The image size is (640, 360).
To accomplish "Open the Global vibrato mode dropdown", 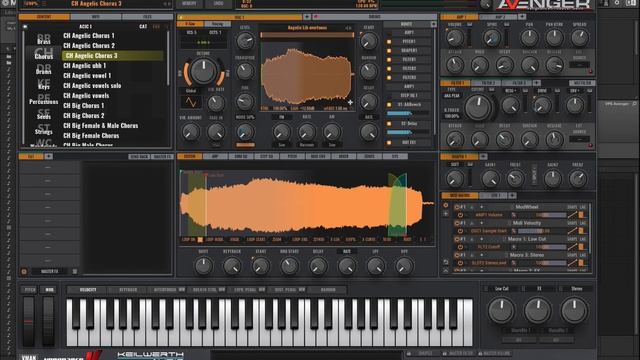I will pos(191,91).
